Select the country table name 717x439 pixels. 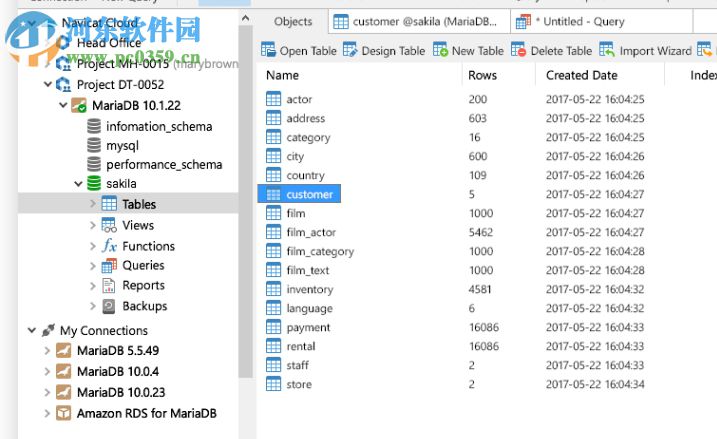[305, 176]
